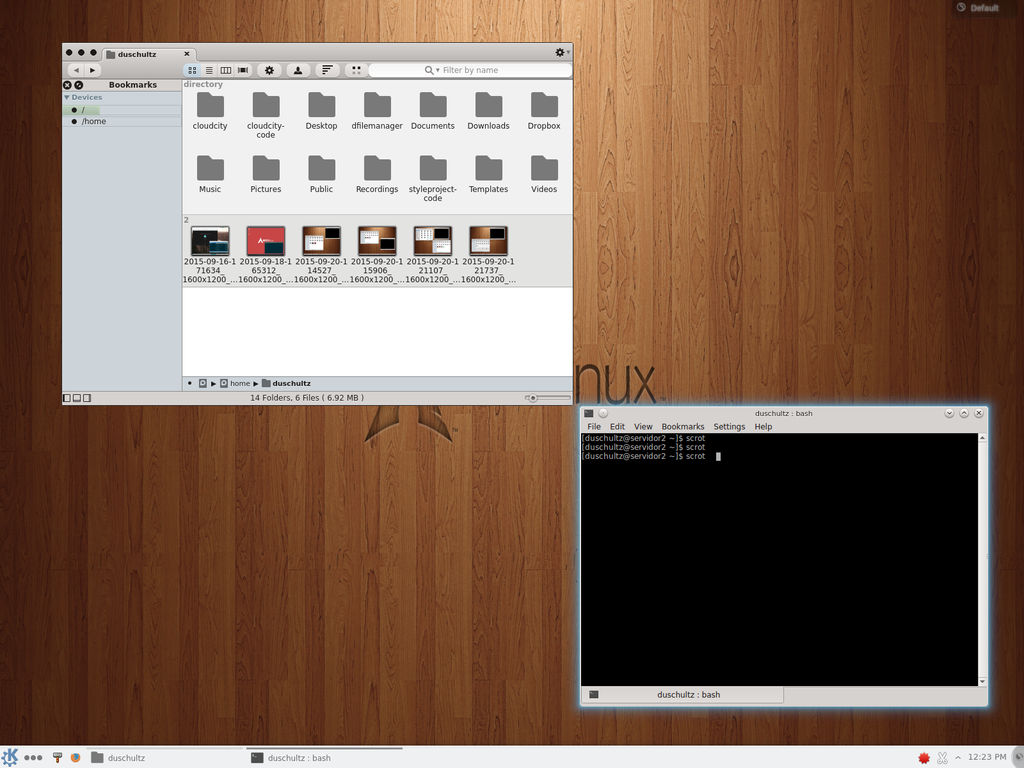
Task: Open Help menu in terminal window
Action: pyautogui.click(x=763, y=426)
